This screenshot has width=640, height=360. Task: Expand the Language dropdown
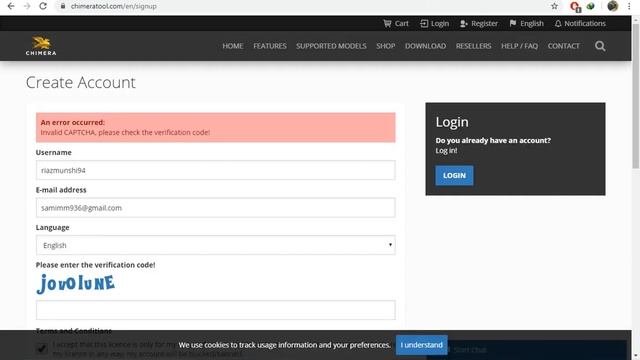point(216,245)
